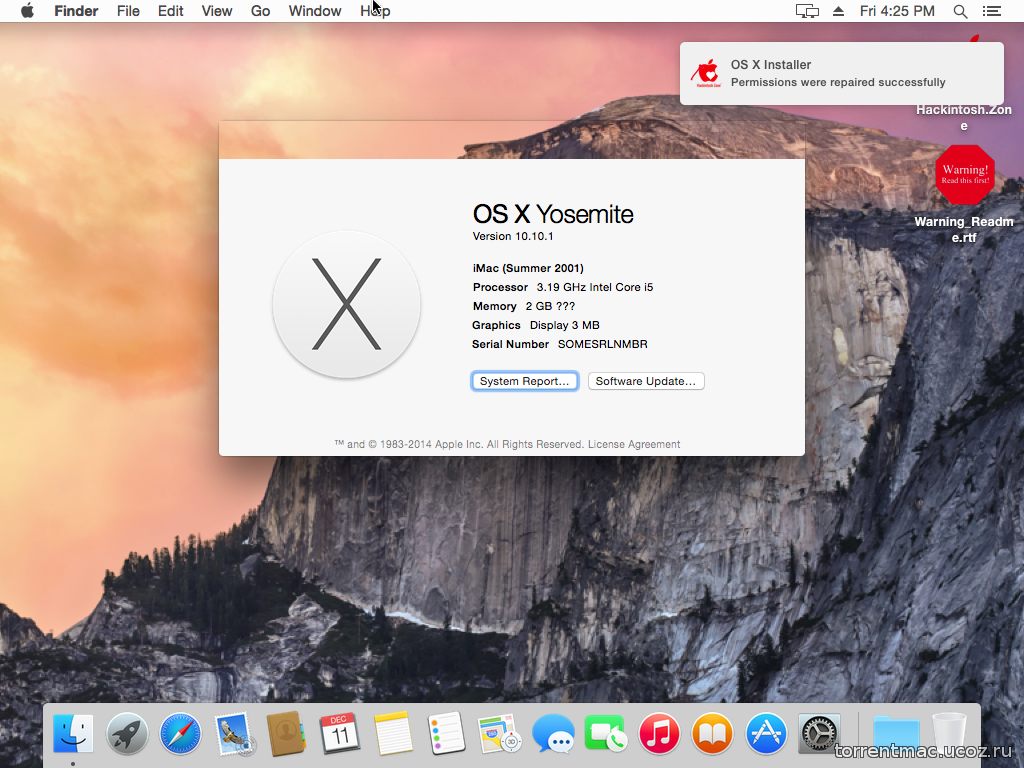Click the OS X Yosemite title
The height and width of the screenshot is (768, 1024).
click(553, 214)
